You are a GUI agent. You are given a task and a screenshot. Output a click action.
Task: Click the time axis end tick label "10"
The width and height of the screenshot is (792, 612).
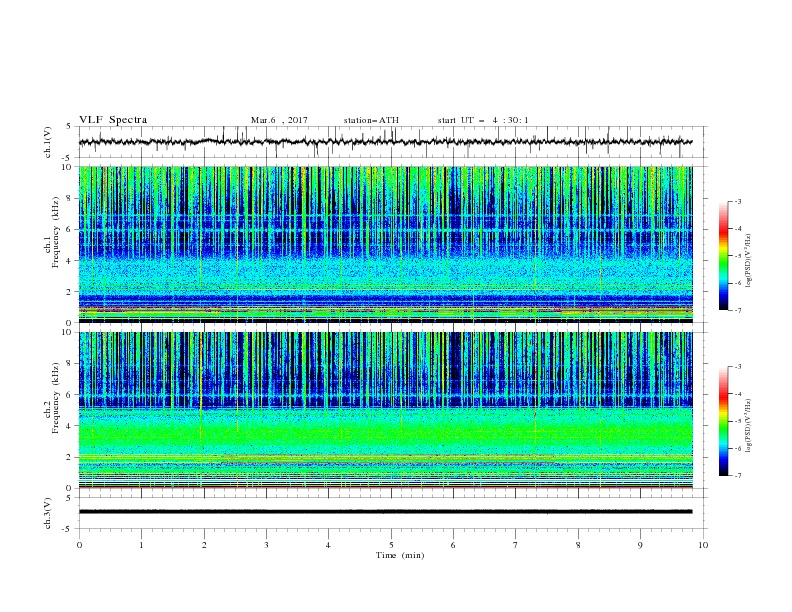point(703,545)
